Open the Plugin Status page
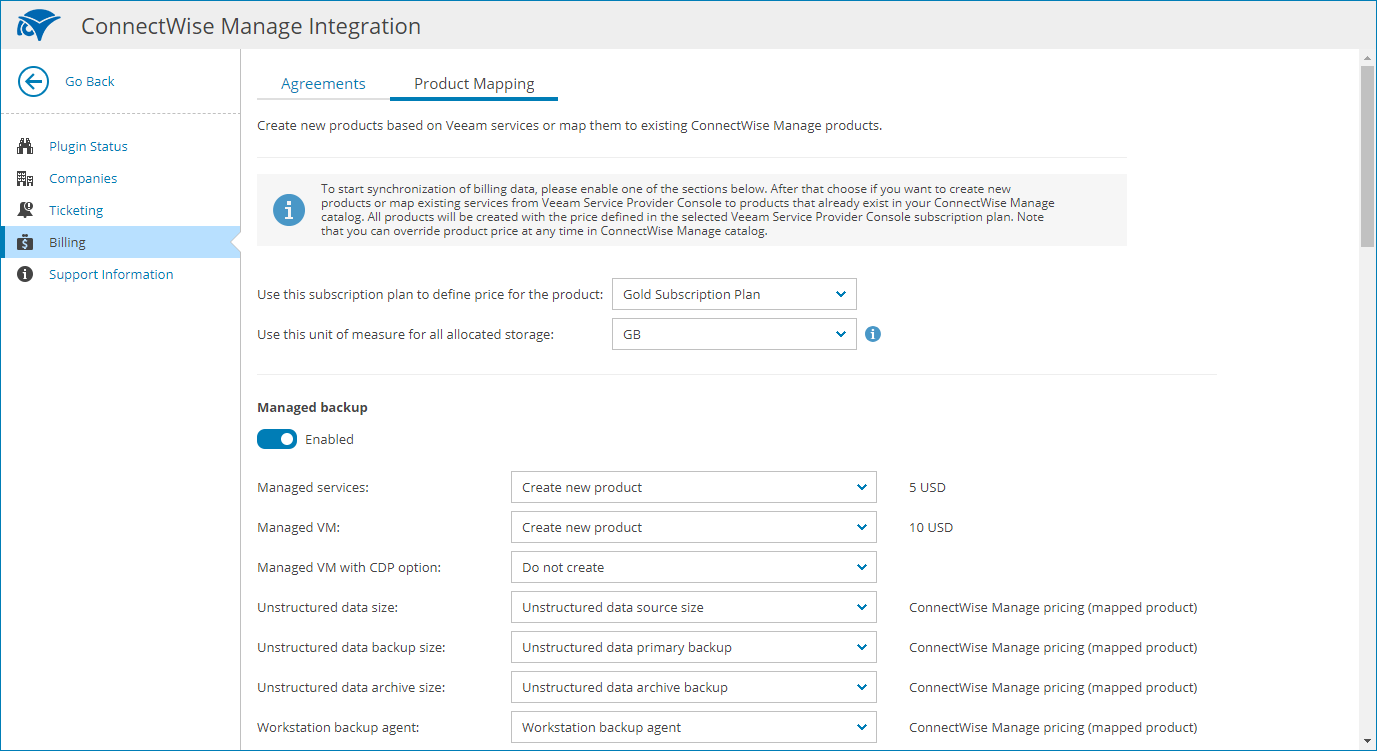The width and height of the screenshot is (1377, 751). (88, 147)
